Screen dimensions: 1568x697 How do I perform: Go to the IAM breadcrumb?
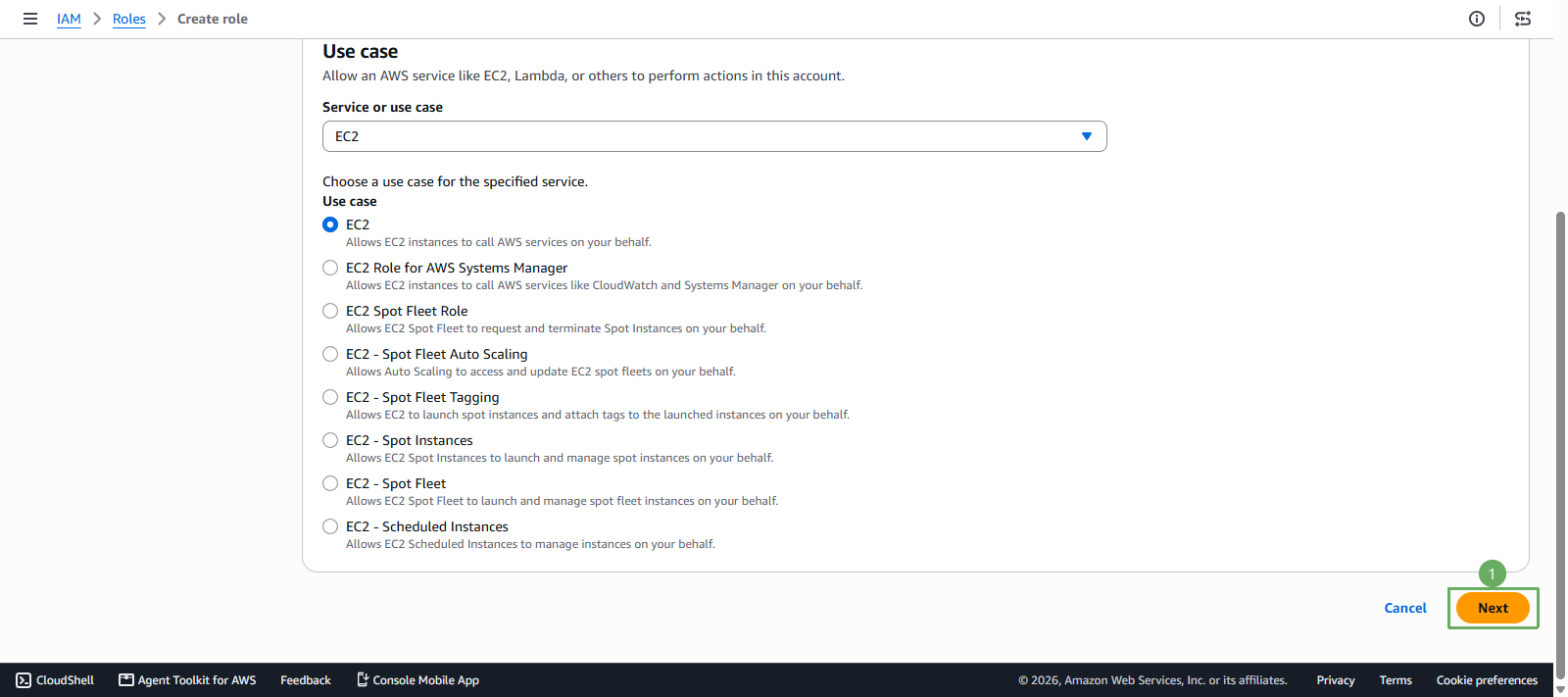[69, 19]
